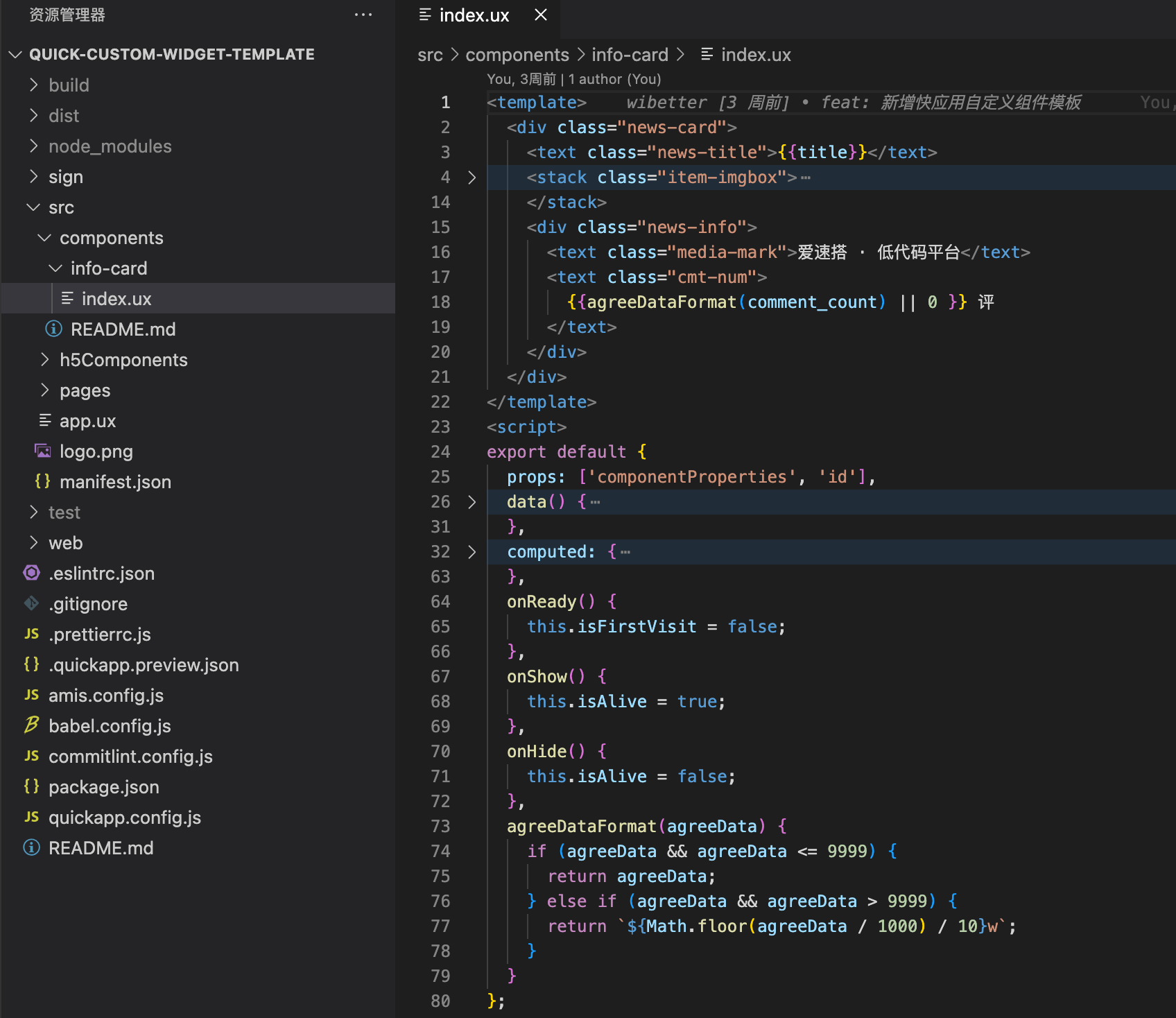Click the author CodeLens above line 1
The width and height of the screenshot is (1176, 1018).
pyautogui.click(x=574, y=79)
